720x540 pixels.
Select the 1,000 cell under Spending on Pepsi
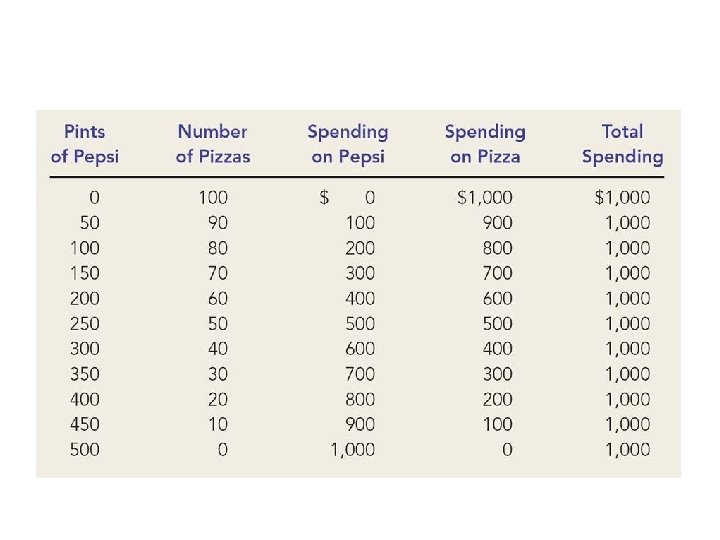[x=353, y=450]
